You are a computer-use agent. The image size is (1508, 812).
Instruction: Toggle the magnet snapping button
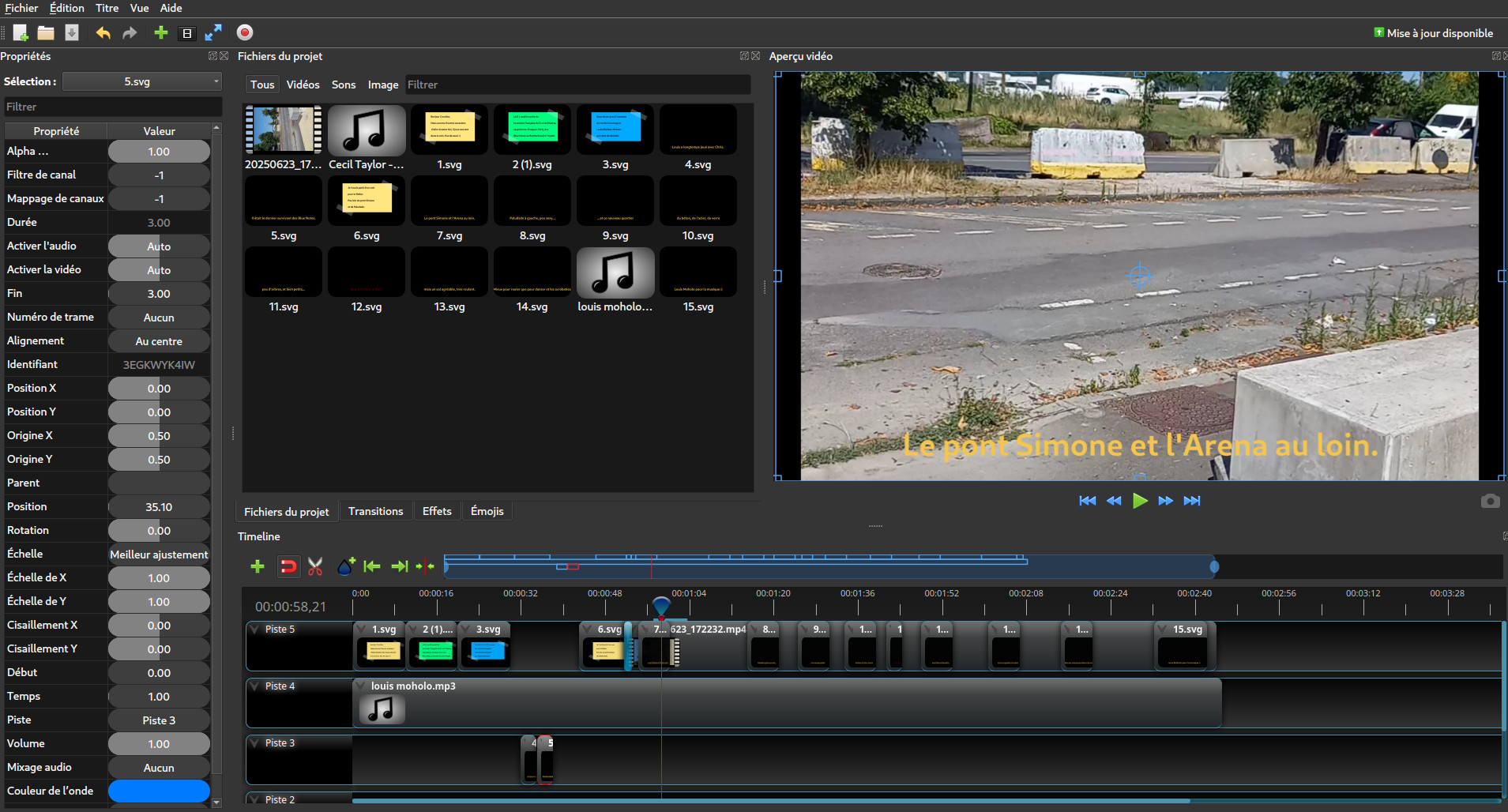point(288,566)
